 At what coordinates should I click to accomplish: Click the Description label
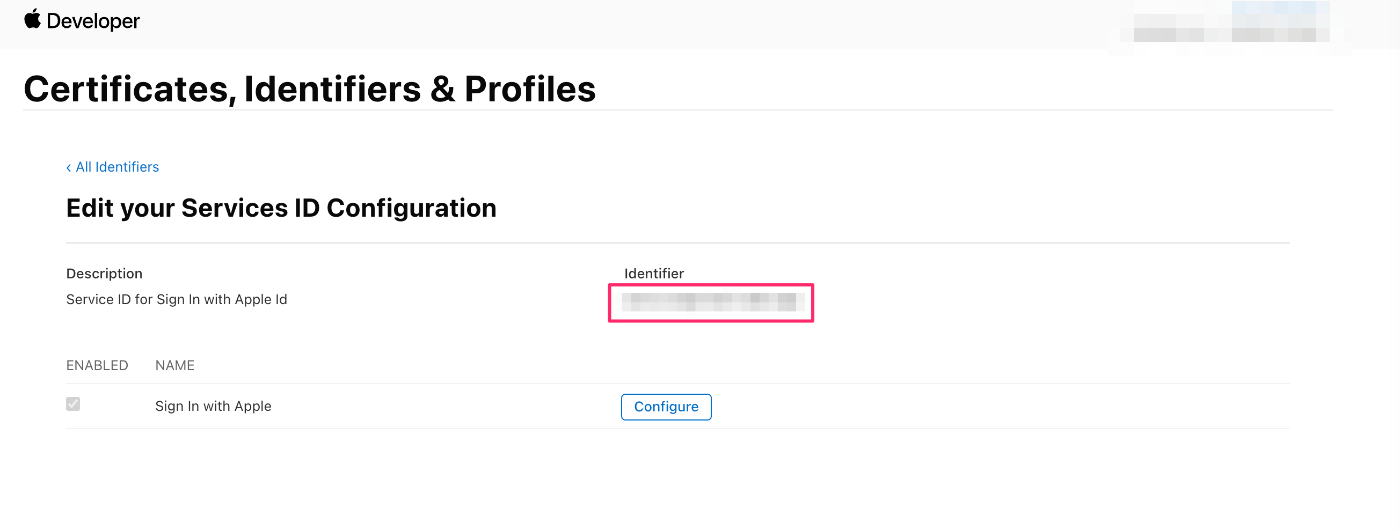point(104,274)
